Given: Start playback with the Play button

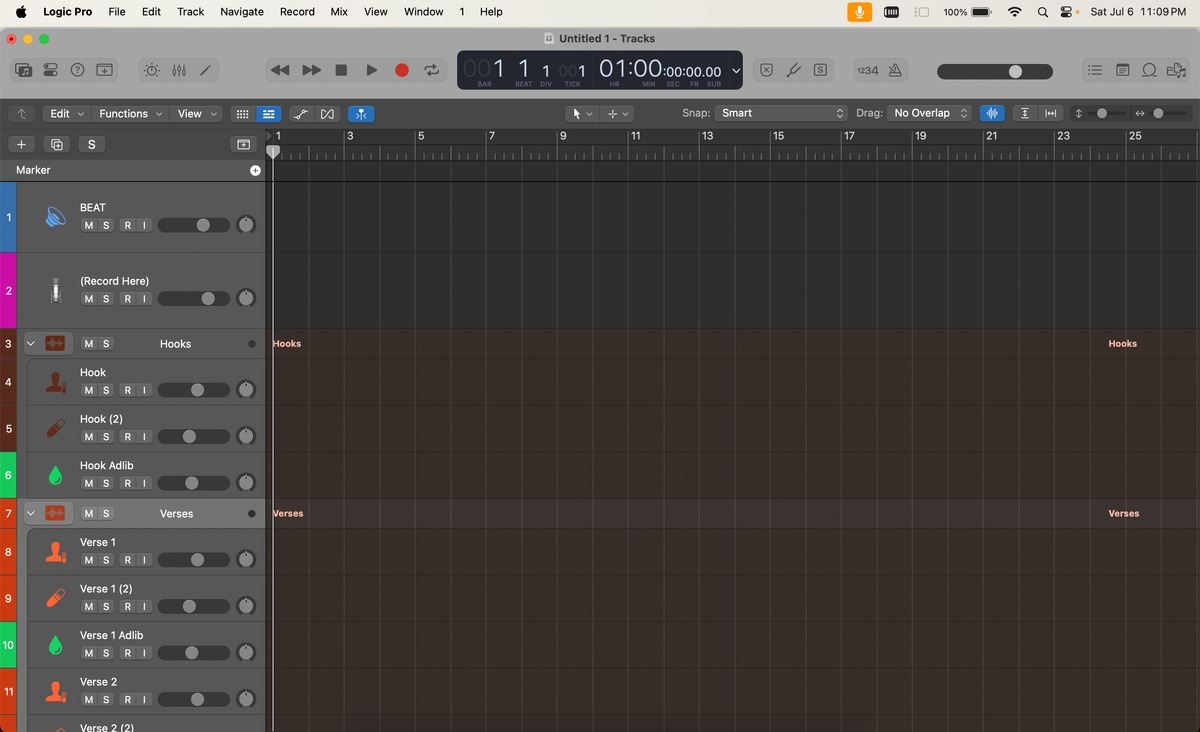Looking at the screenshot, I should (372, 70).
